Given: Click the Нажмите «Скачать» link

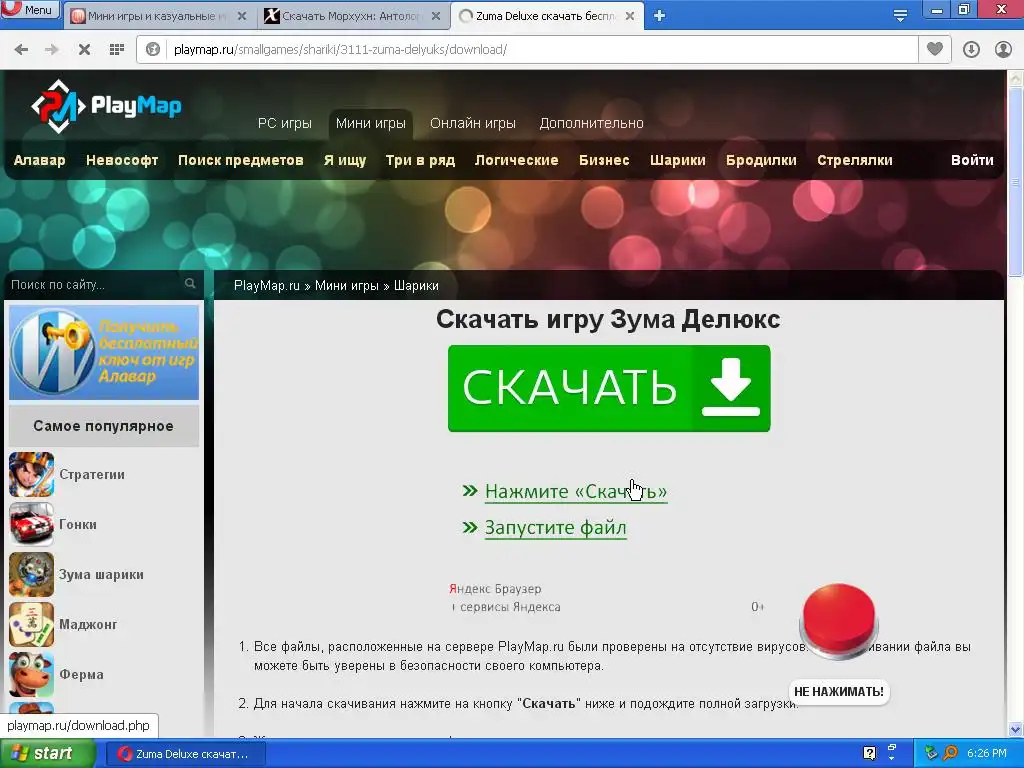Looking at the screenshot, I should pyautogui.click(x=576, y=492).
